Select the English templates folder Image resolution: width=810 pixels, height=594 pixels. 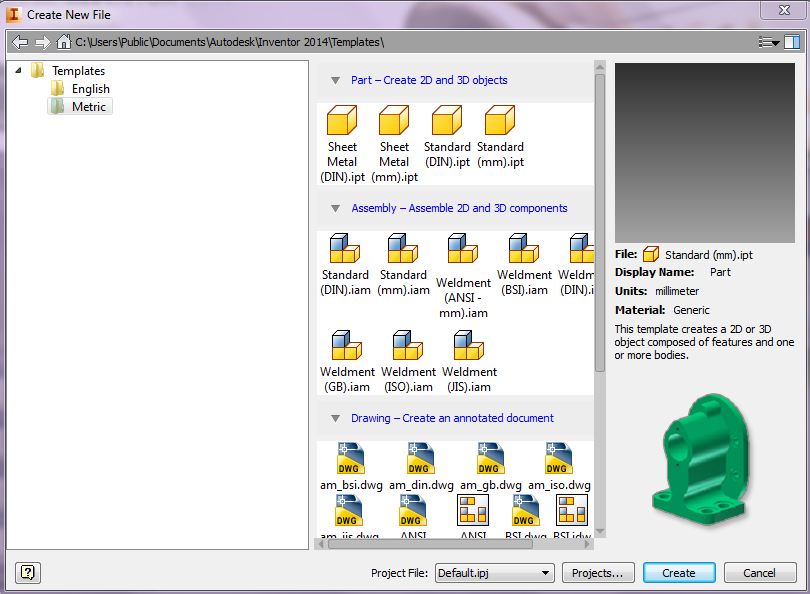click(x=89, y=88)
